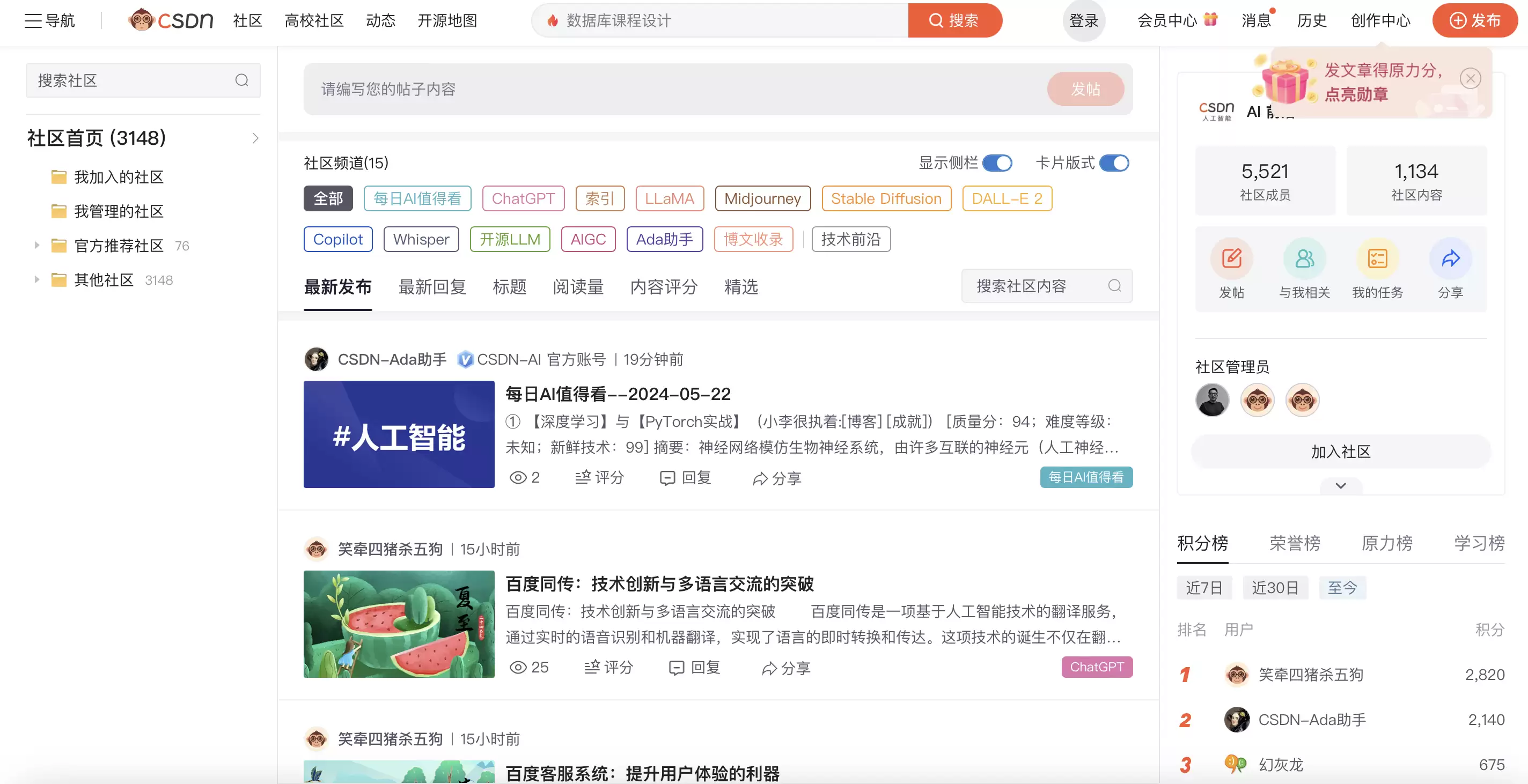Screen dimensions: 1528x784
Task: Filter ranking by 近7日
Action: point(1204,587)
